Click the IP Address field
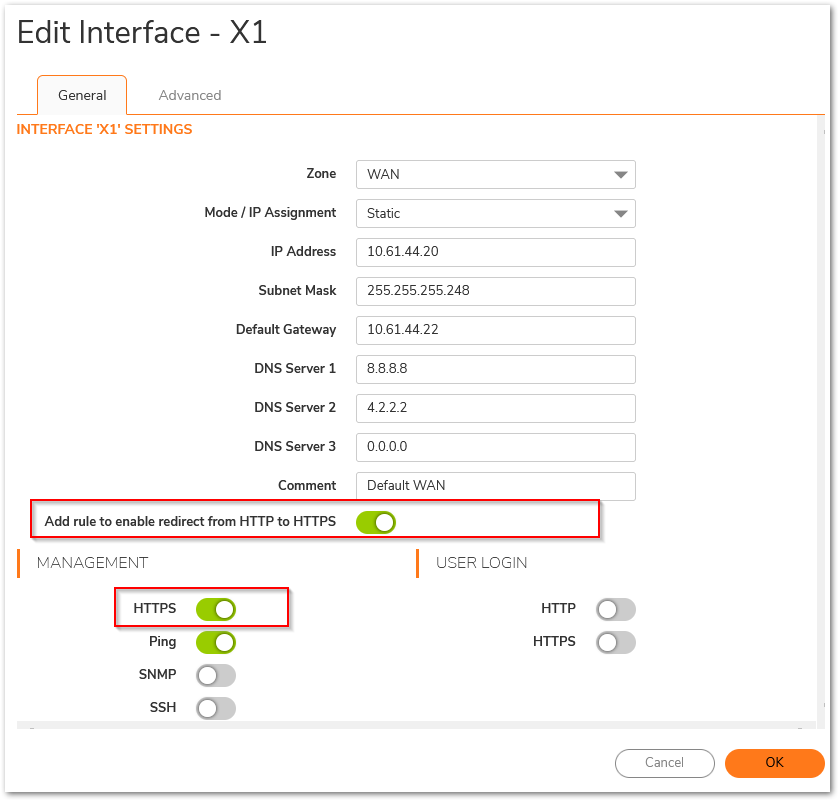Image resolution: width=839 pixels, height=801 pixels. pyautogui.click(x=495, y=253)
